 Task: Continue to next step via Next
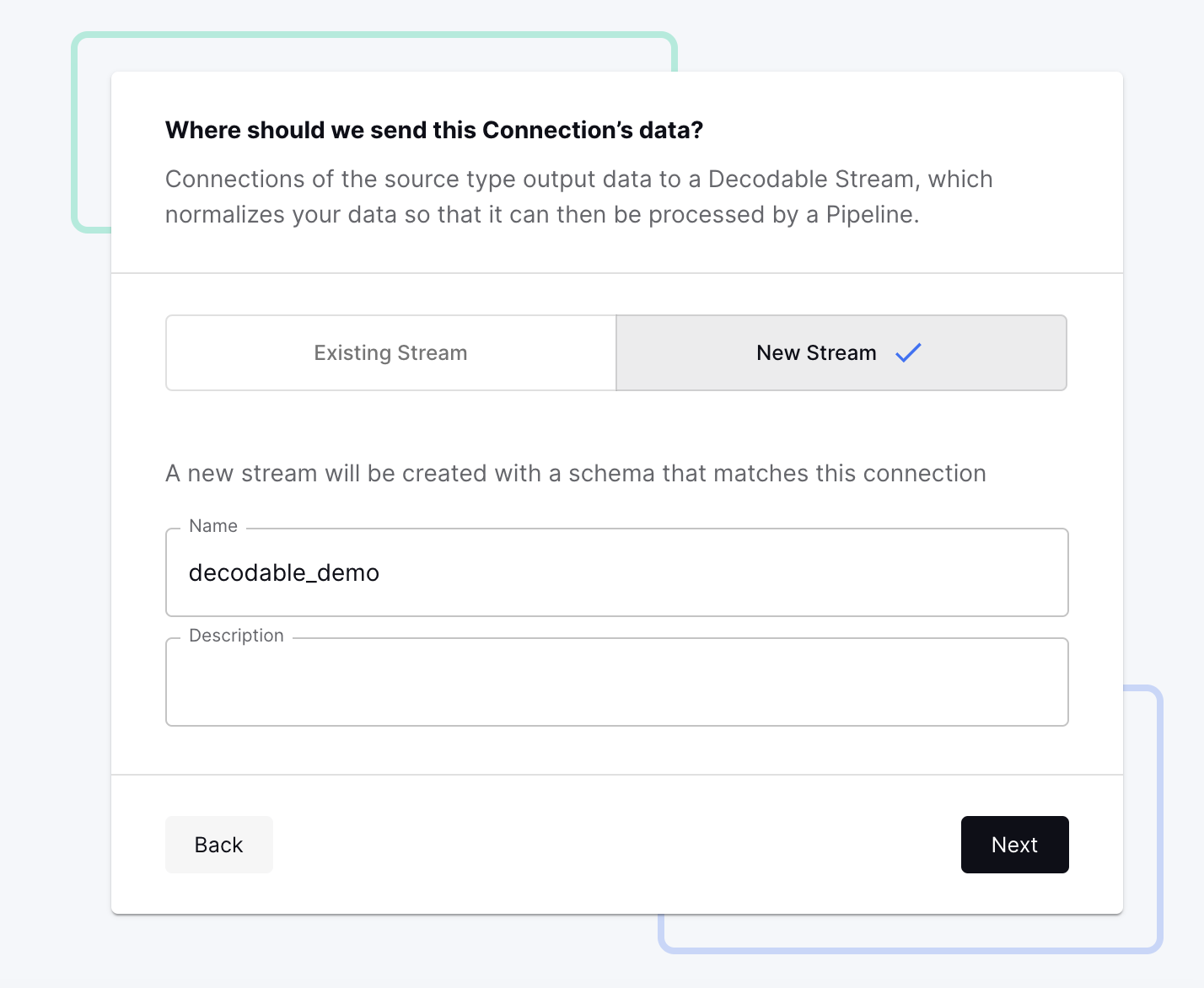tap(1014, 845)
